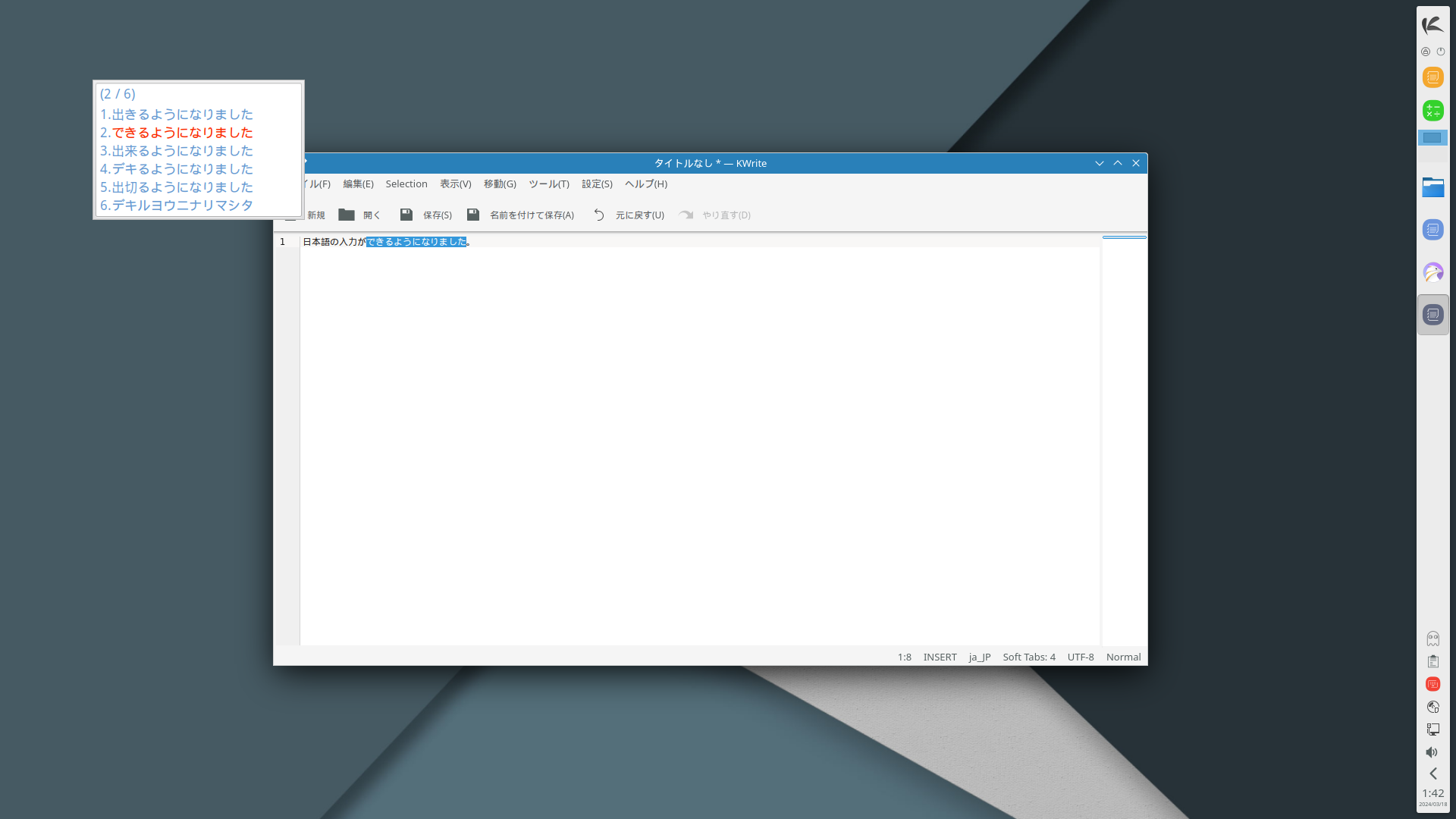1456x819 pixels.
Task: Expand hidden tray icons with the arrow
Action: tap(1432, 773)
